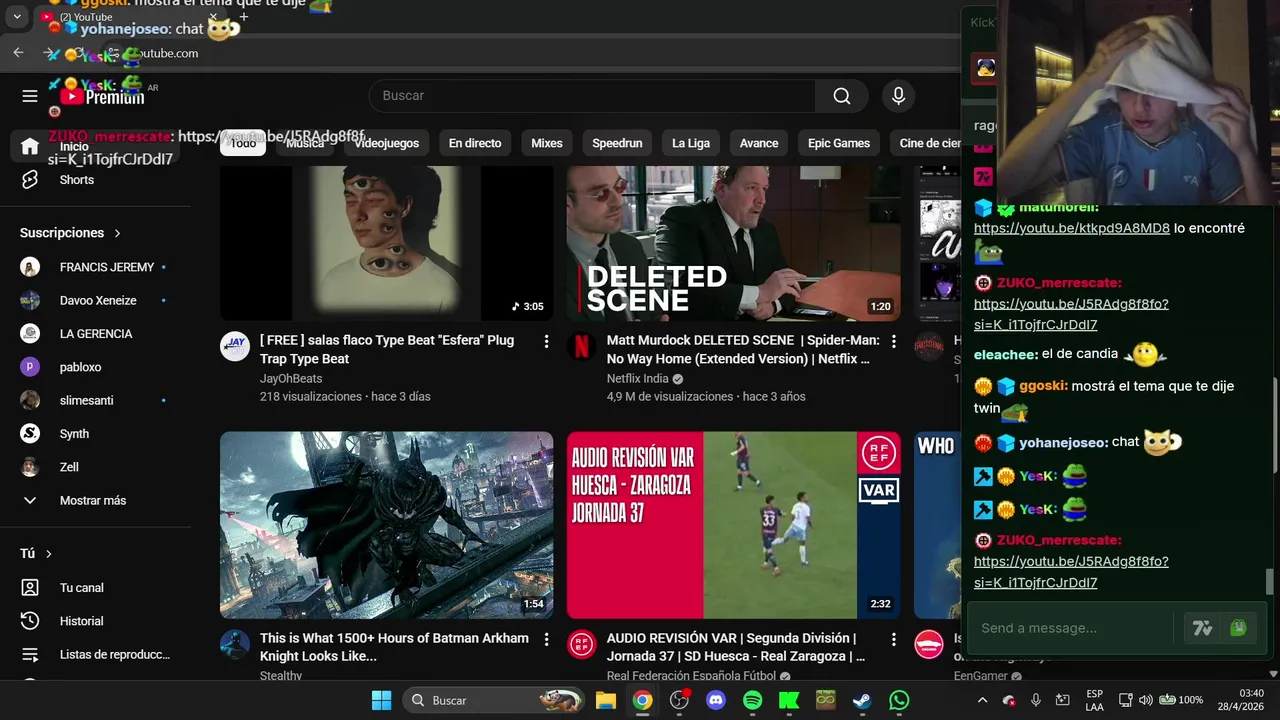Image resolution: width=1280 pixels, height=720 pixels.
Task: Open Discord from taskbar
Action: click(716, 700)
